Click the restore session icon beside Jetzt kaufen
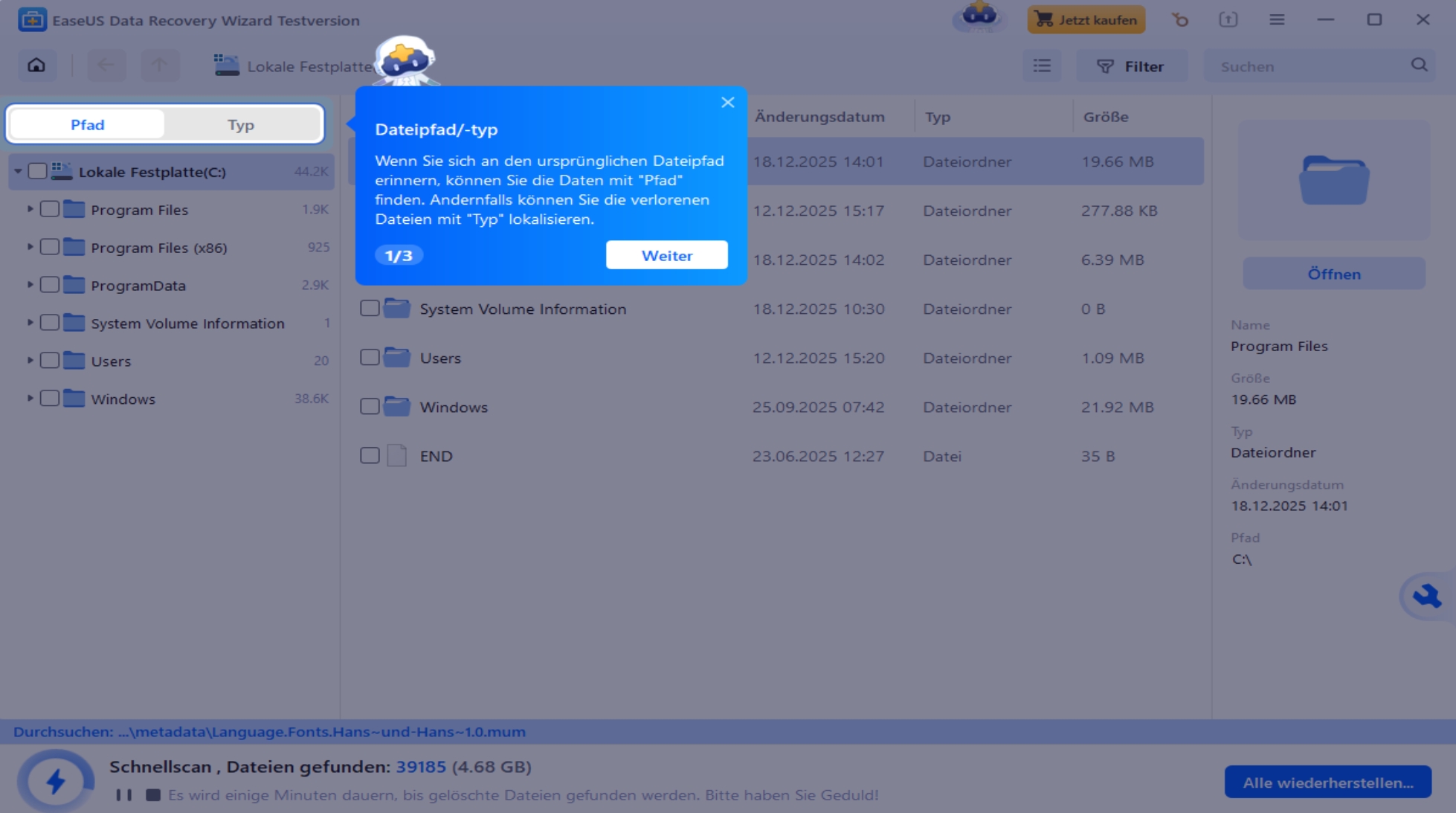 [x=1180, y=20]
